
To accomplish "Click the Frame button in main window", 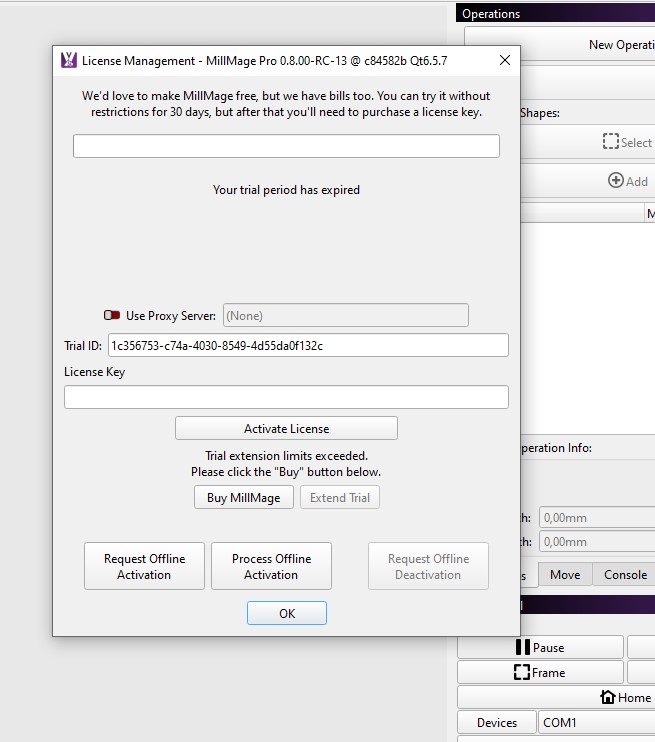I will tap(540, 672).
